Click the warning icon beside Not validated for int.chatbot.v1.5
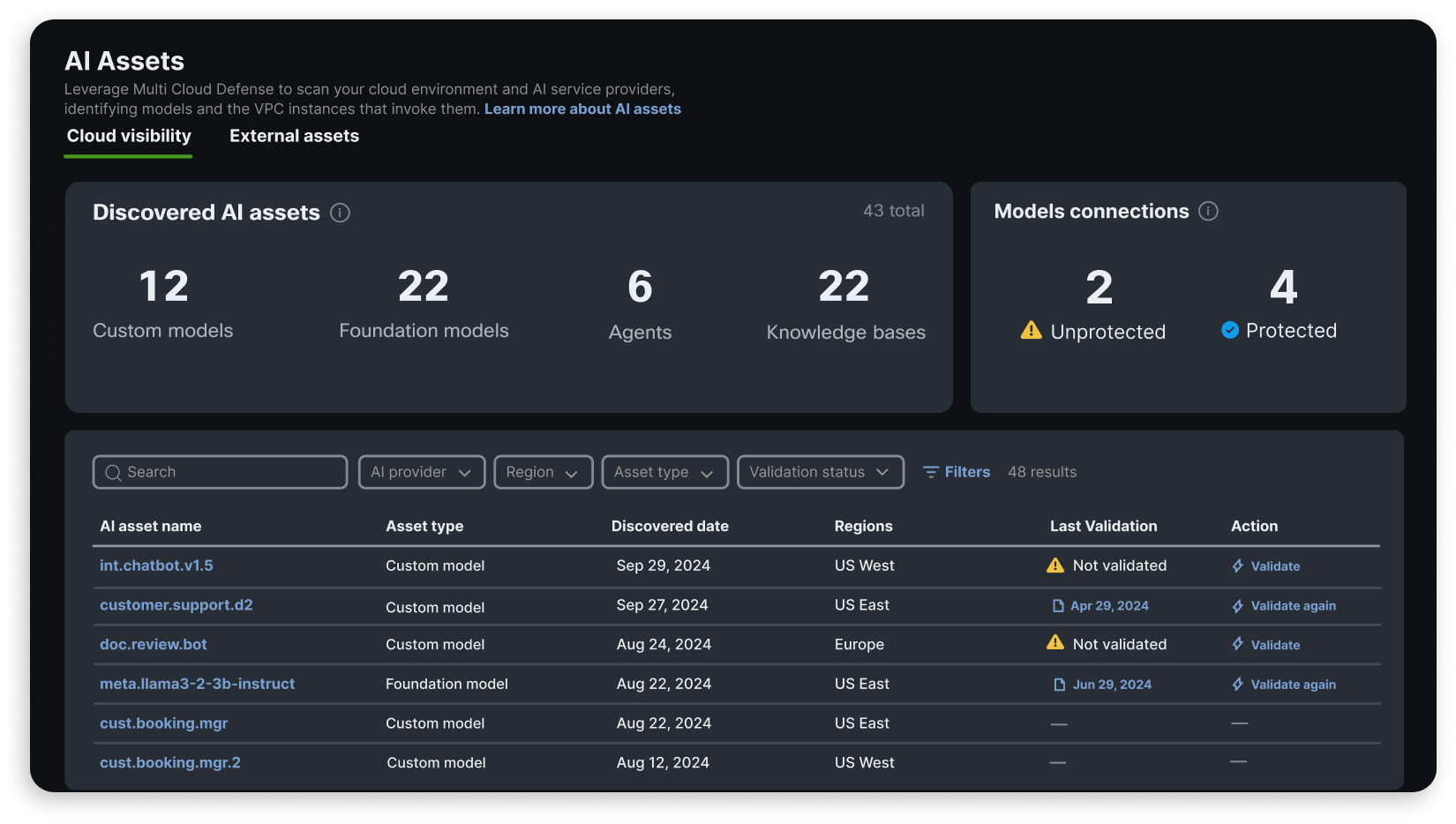This screenshot has width=1456, height=824. point(1054,566)
